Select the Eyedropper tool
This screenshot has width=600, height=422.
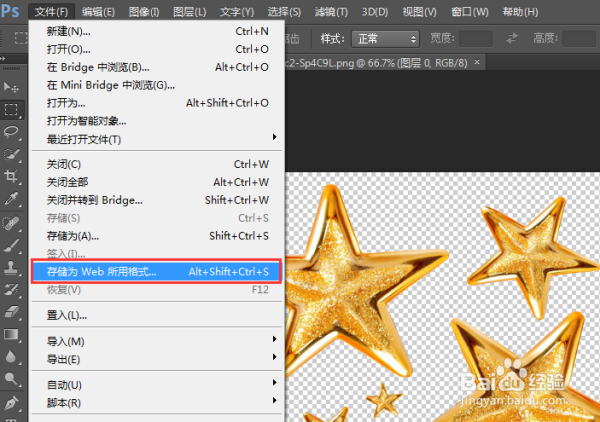coord(11,199)
